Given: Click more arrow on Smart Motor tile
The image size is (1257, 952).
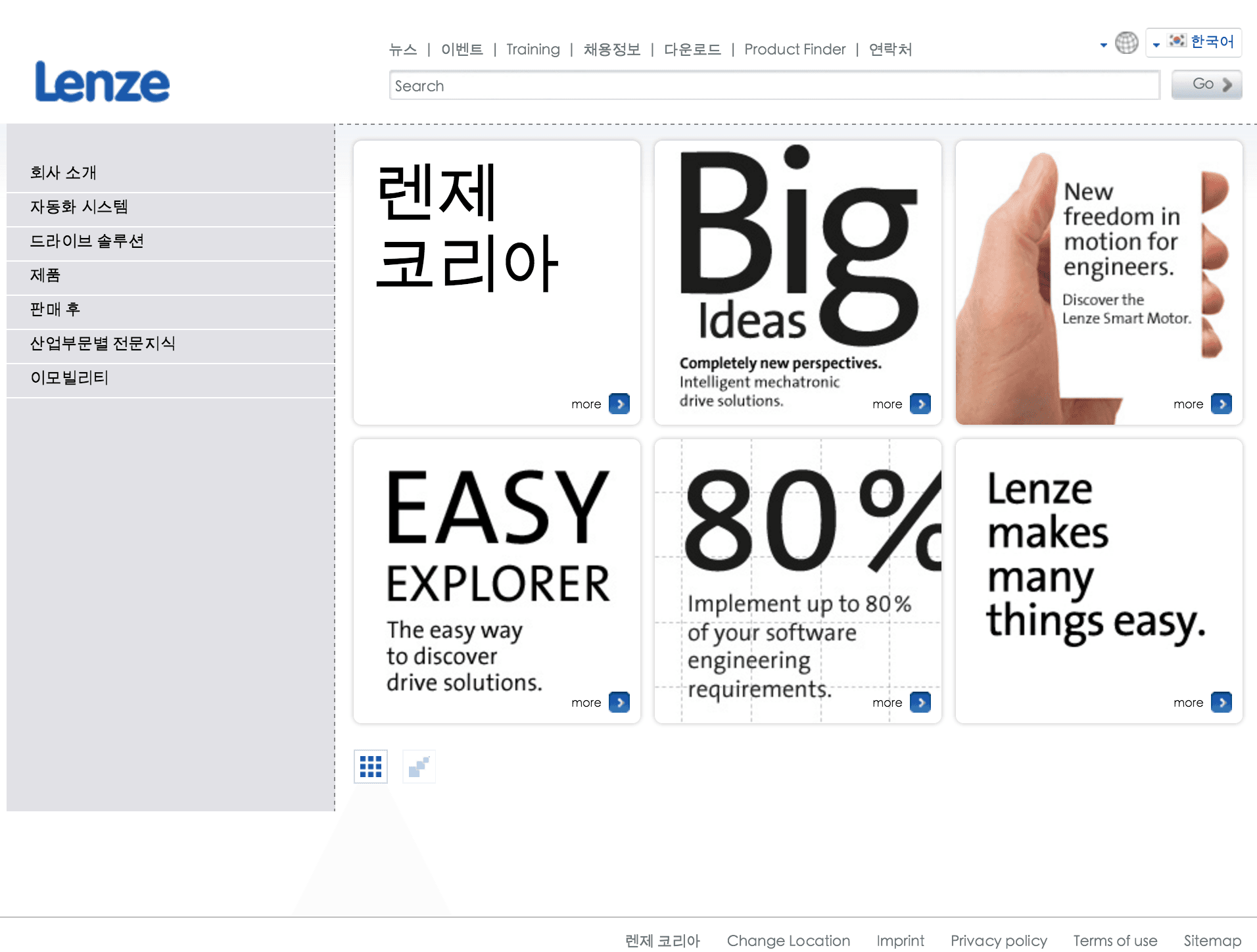Looking at the screenshot, I should coord(1221,404).
